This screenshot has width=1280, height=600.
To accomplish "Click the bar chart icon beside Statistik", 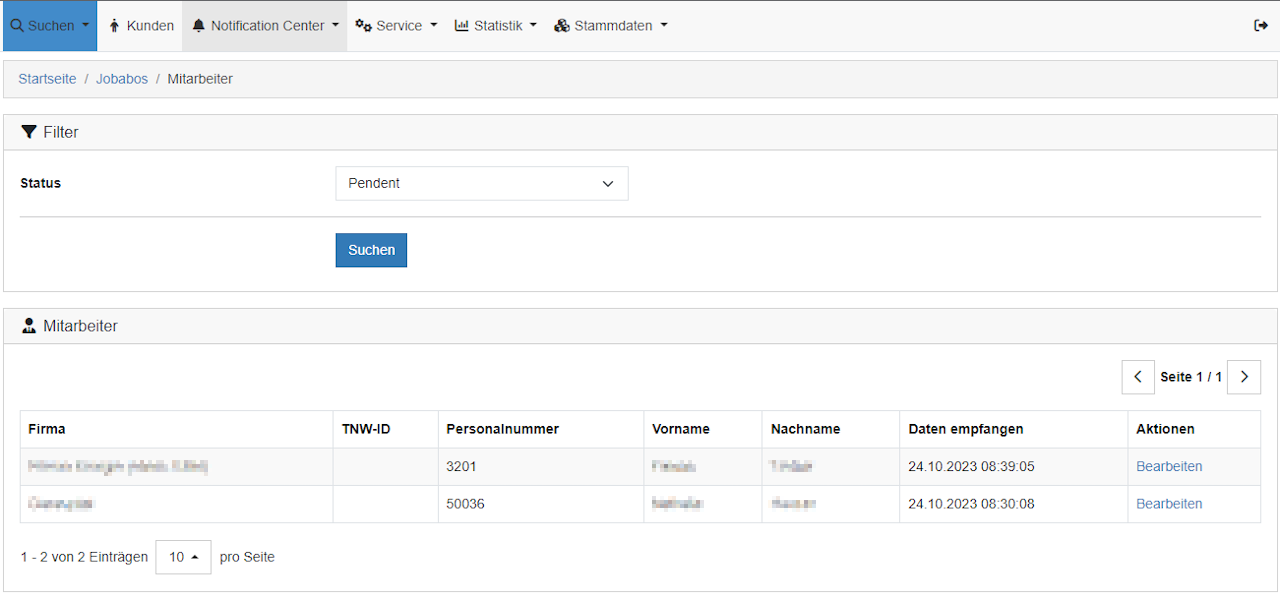I will click(x=461, y=26).
